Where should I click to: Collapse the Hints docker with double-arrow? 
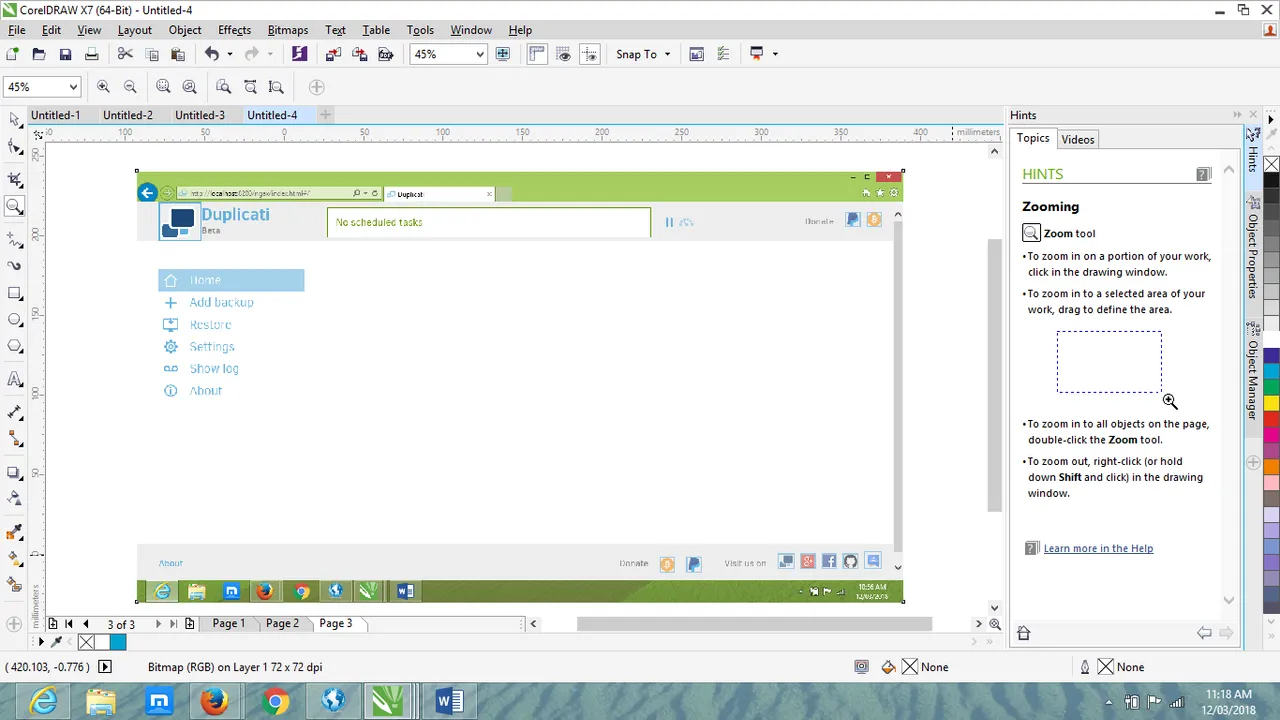pos(1237,115)
